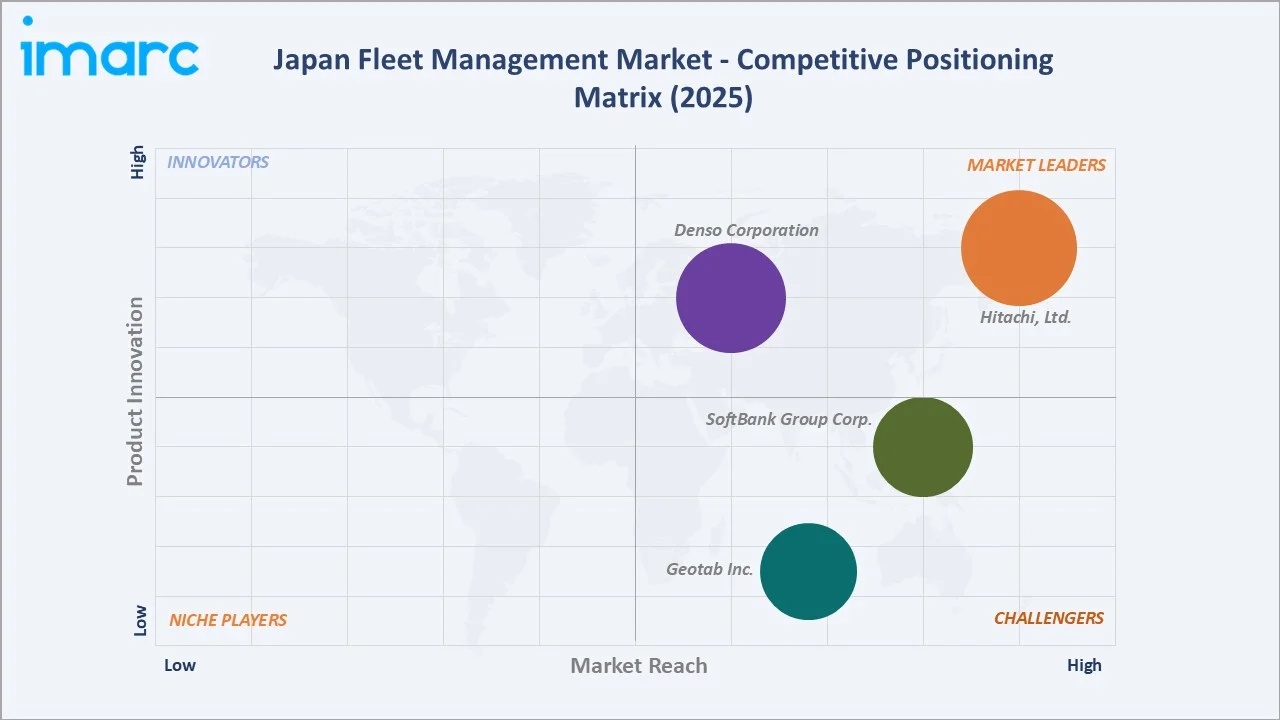Click the 'High' label on vertical axis
The image size is (1280, 720).
[138, 163]
